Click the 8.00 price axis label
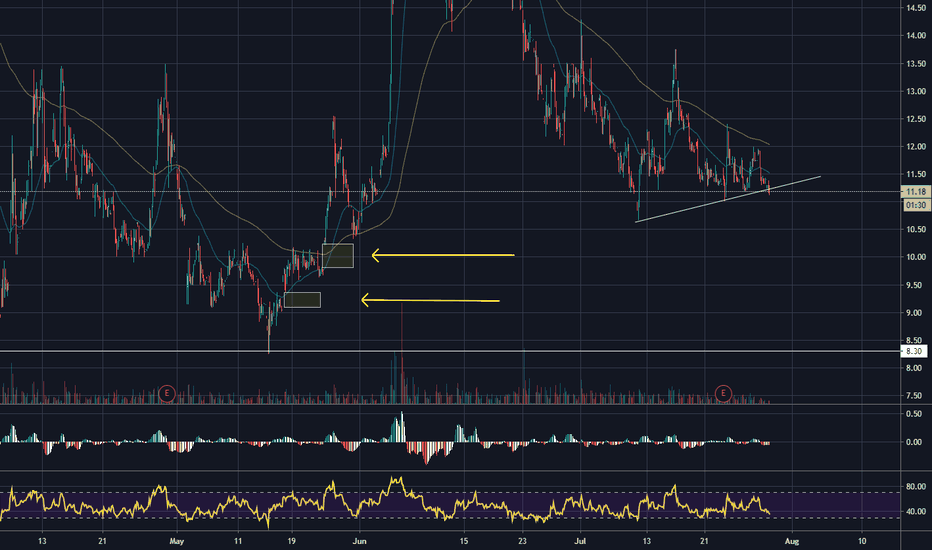Image resolution: width=932 pixels, height=550 pixels. [915, 368]
